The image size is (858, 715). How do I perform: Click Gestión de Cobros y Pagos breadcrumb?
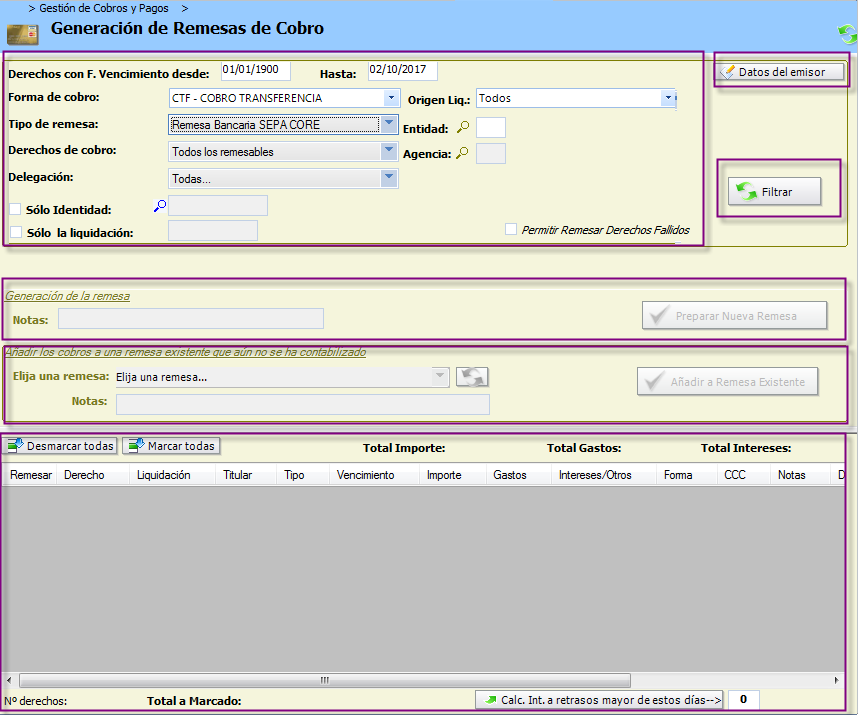[103, 8]
